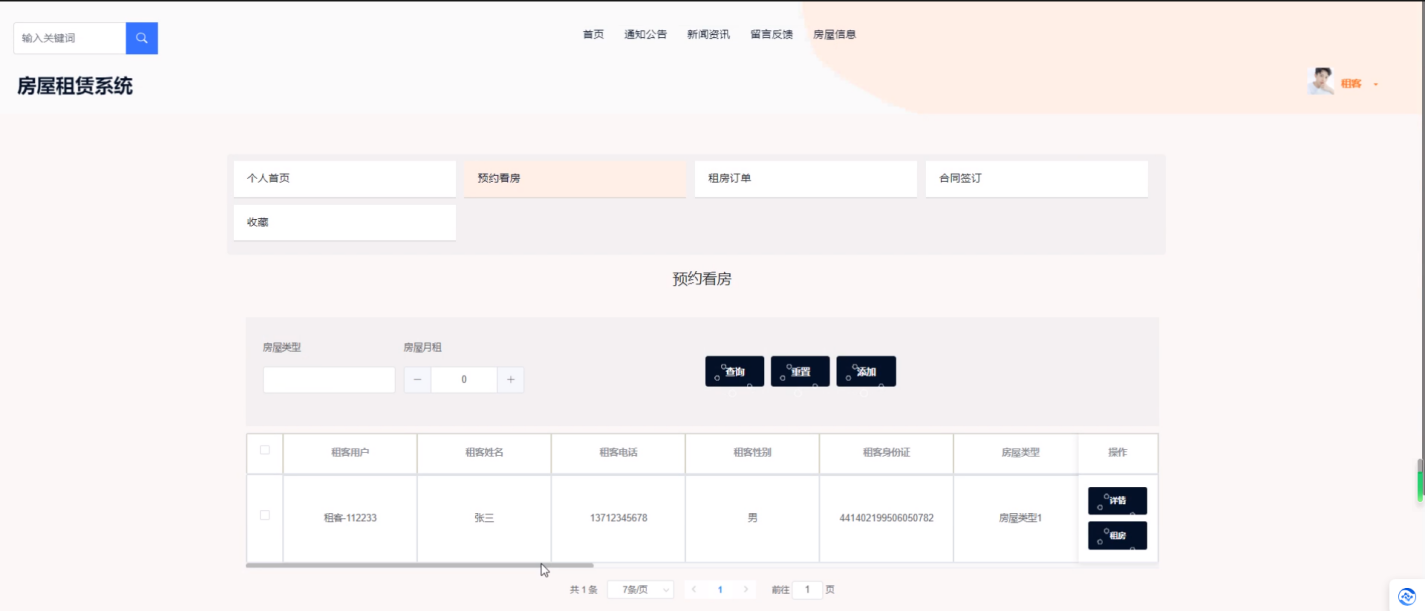Image resolution: width=1425 pixels, height=611 pixels.
Task: Go to the previous page arrow
Action: tap(695, 590)
